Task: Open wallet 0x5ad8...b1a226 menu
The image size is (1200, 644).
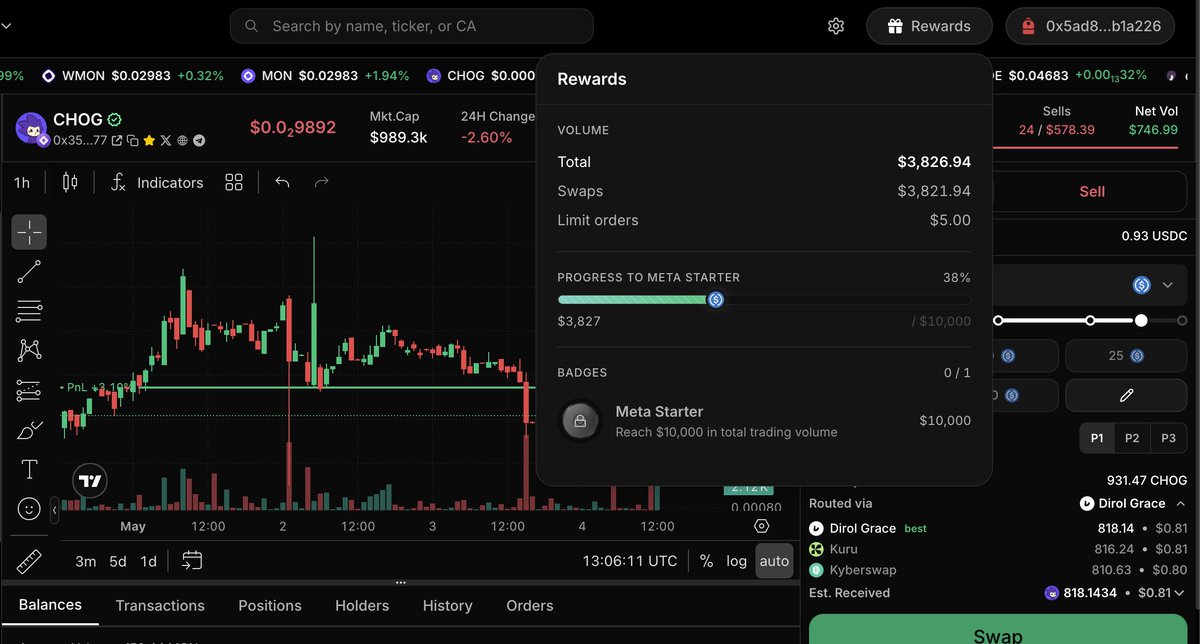Action: (1089, 26)
